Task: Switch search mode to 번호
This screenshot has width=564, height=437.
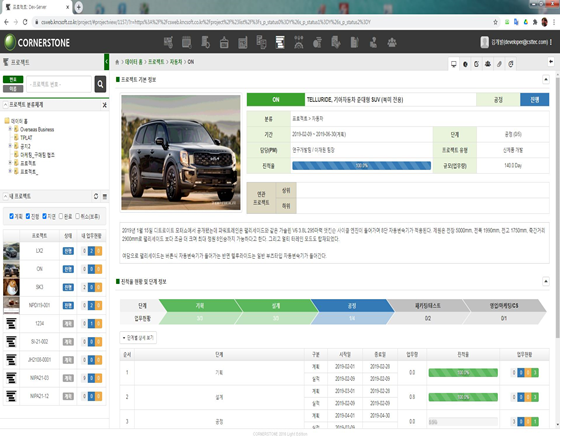Action: (13, 79)
